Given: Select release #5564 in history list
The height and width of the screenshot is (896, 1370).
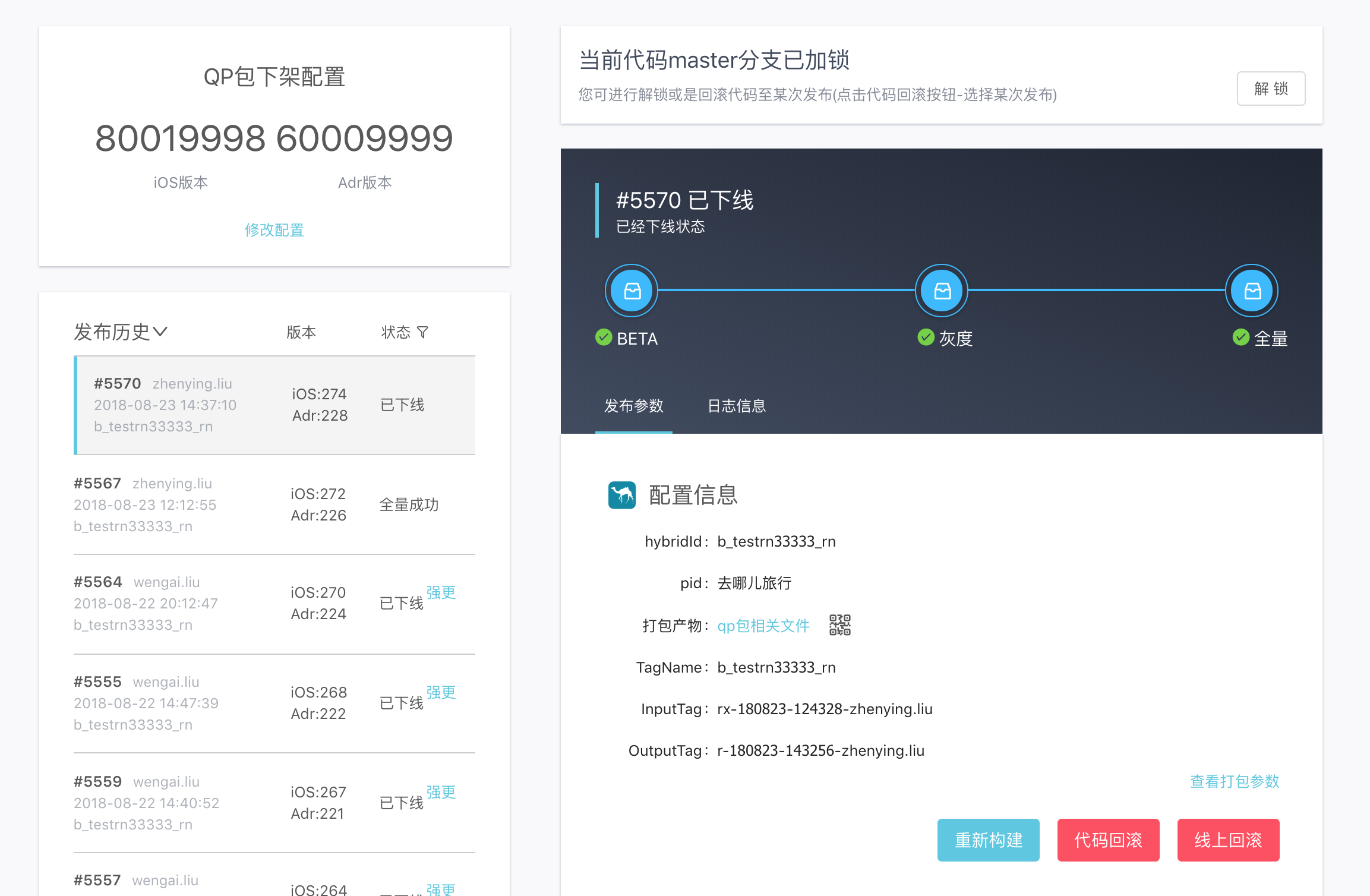Looking at the screenshot, I should point(274,604).
